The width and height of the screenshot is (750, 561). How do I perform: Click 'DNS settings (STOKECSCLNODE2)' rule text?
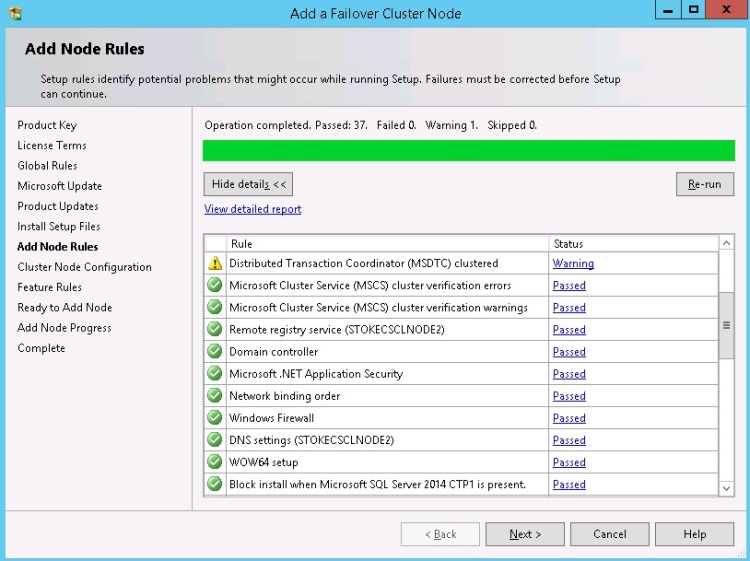point(311,440)
